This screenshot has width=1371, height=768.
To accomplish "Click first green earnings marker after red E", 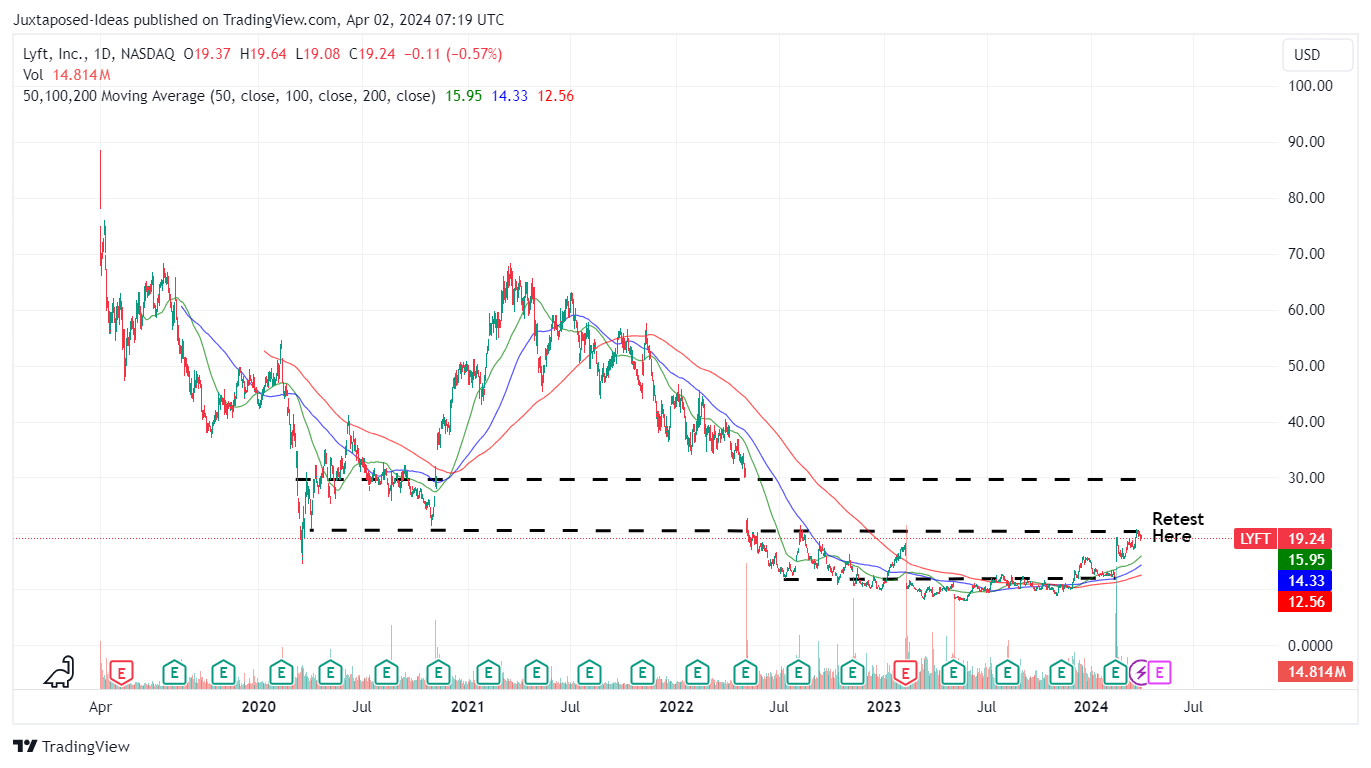I will [175, 672].
